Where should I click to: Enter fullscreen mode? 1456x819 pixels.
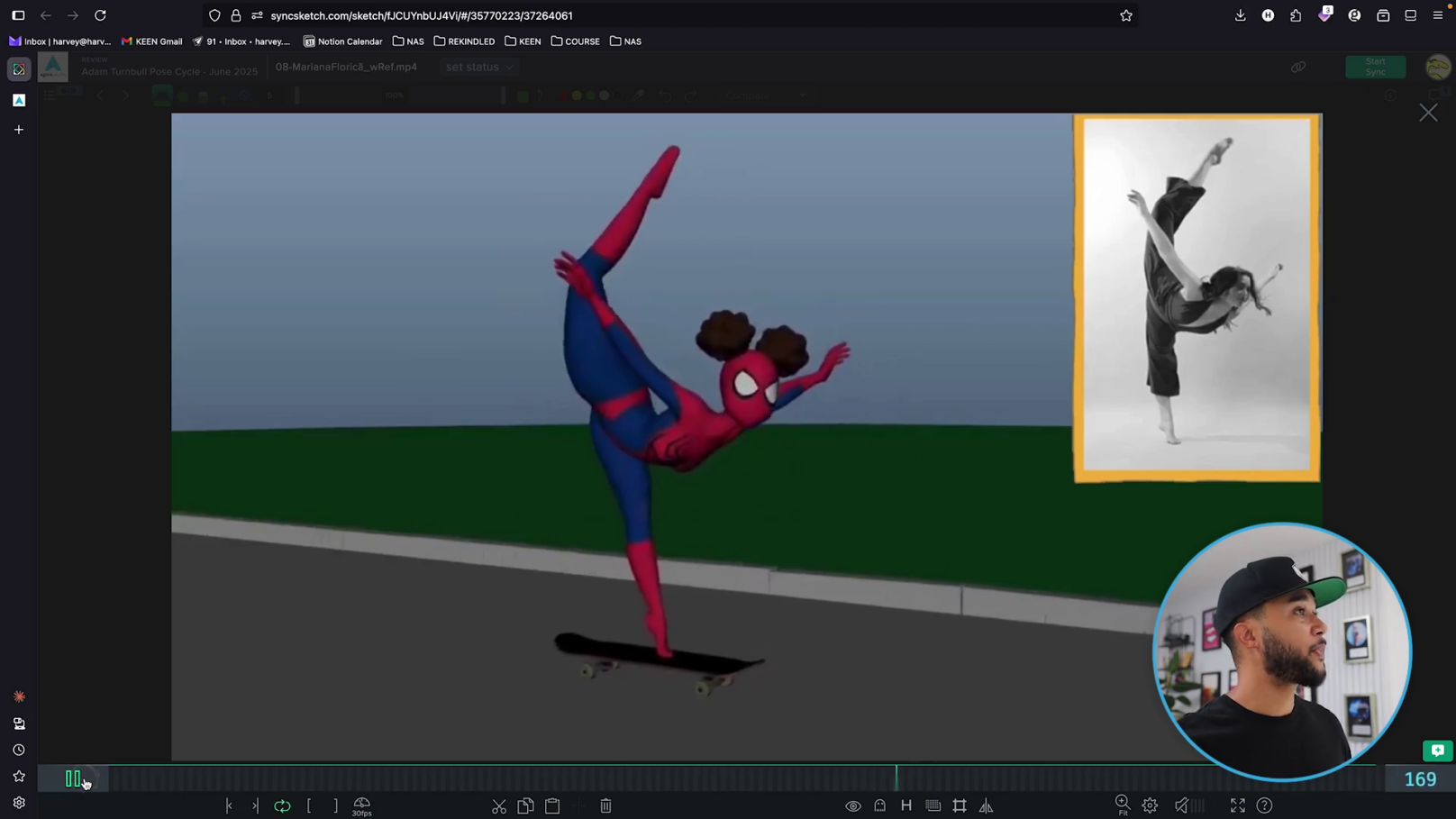coord(1237,805)
